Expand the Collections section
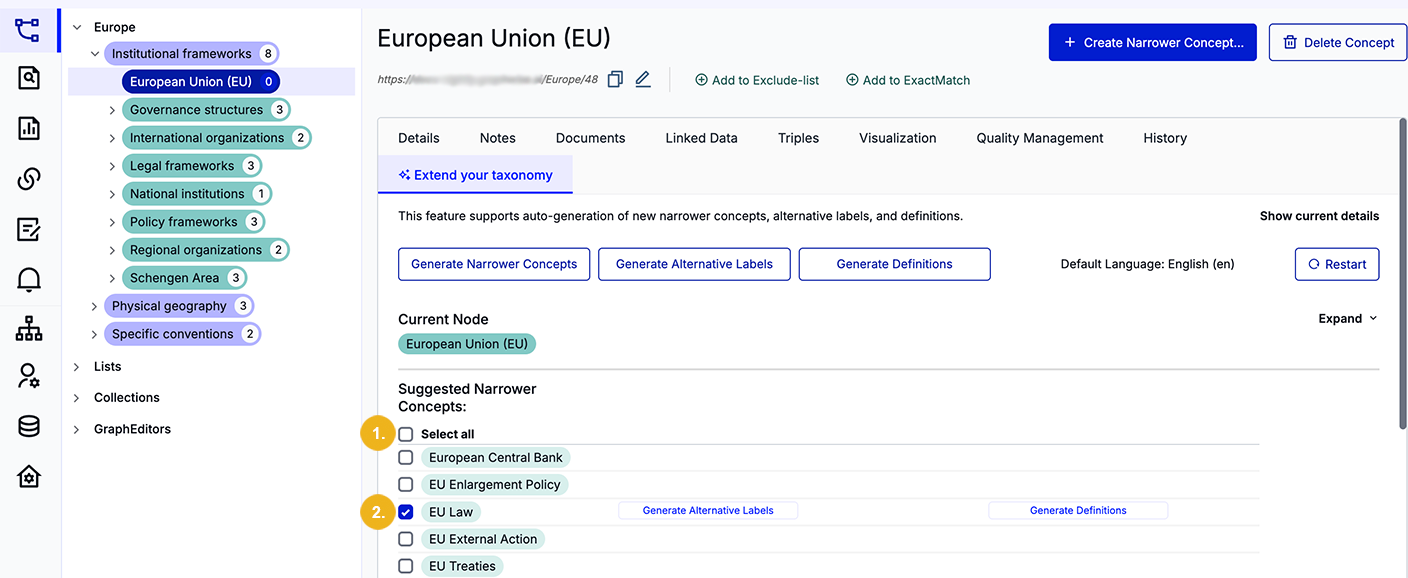 pos(77,398)
